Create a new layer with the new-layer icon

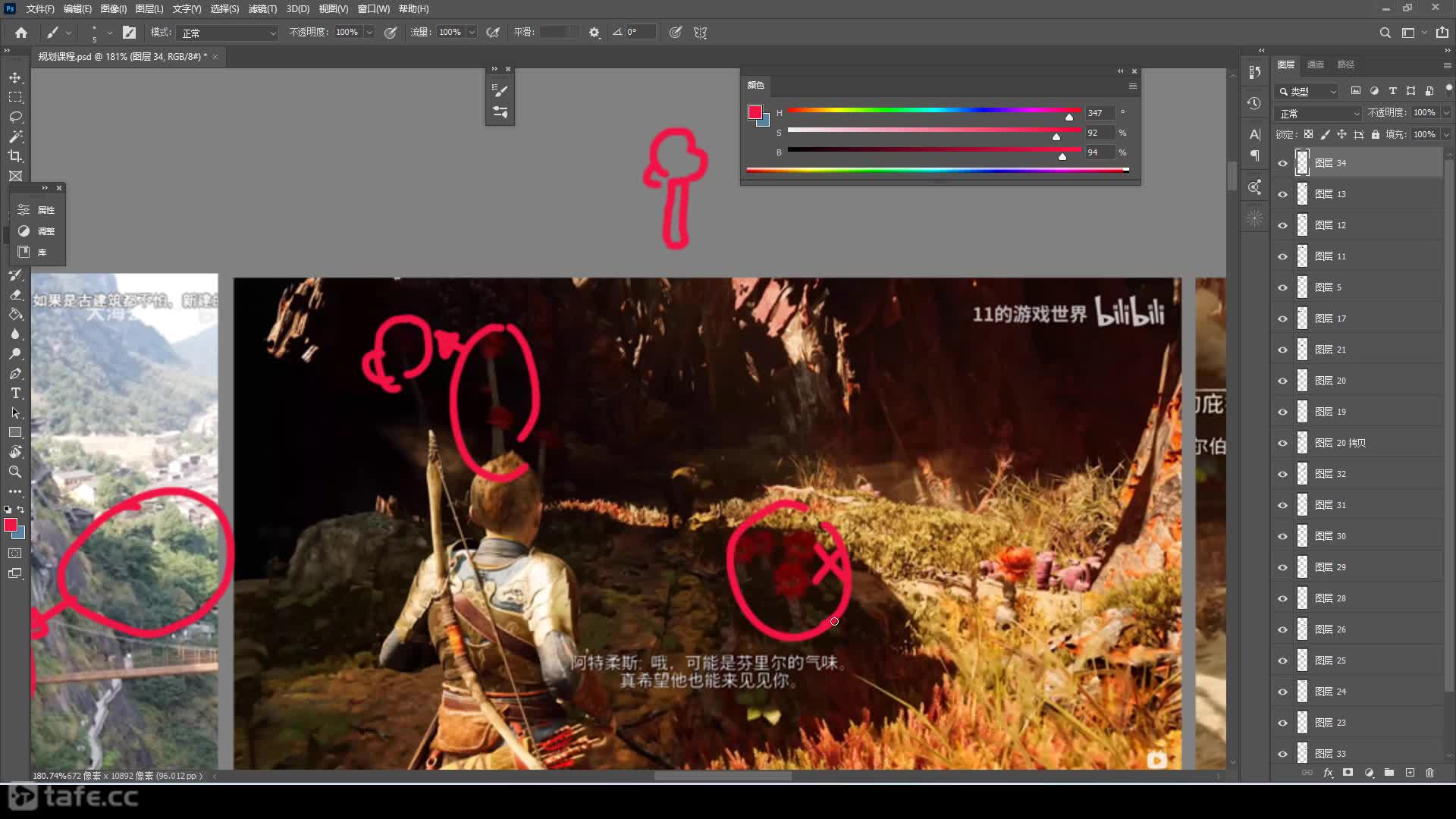point(1410,772)
